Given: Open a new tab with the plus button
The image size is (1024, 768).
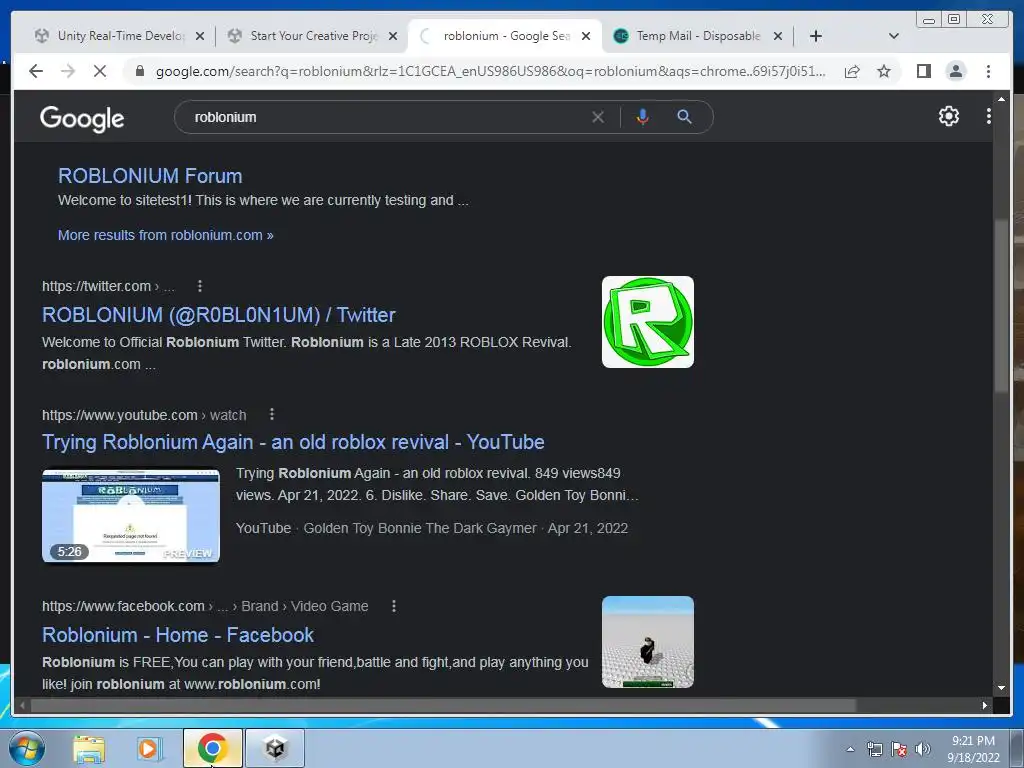Looking at the screenshot, I should (x=815, y=36).
